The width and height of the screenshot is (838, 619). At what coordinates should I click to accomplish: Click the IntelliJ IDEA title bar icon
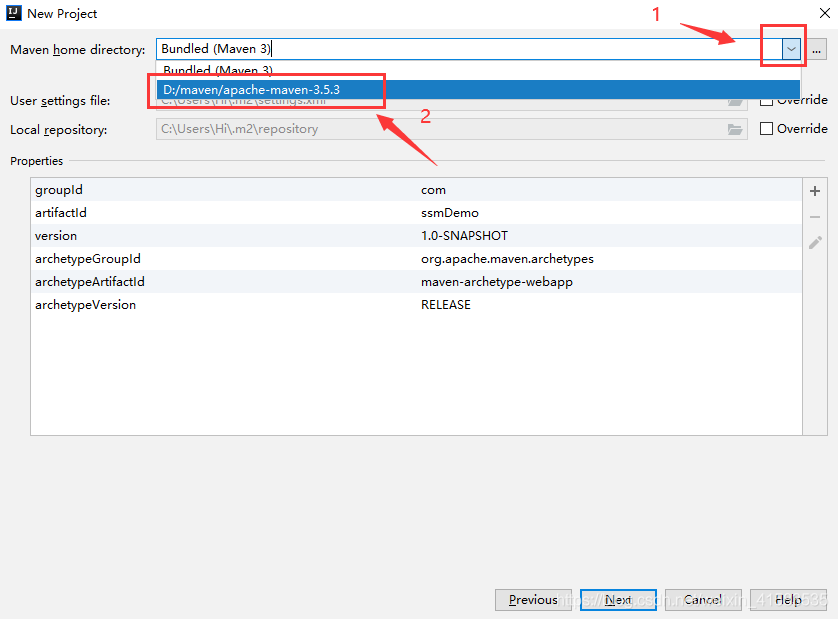point(13,13)
